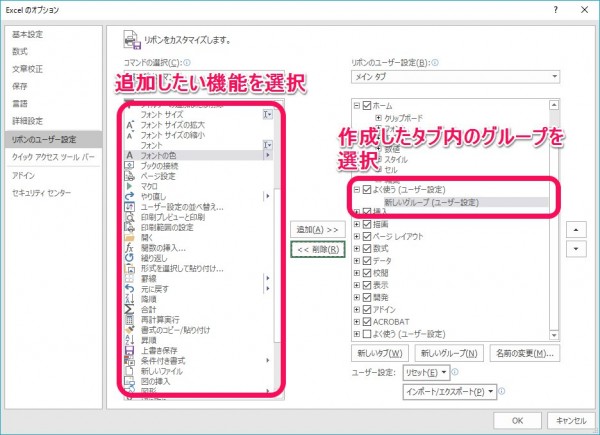Screen dimensions: 600x435
Task: Click the fx icon for 関数の挿入
Action: pyautogui.click(x=130, y=248)
